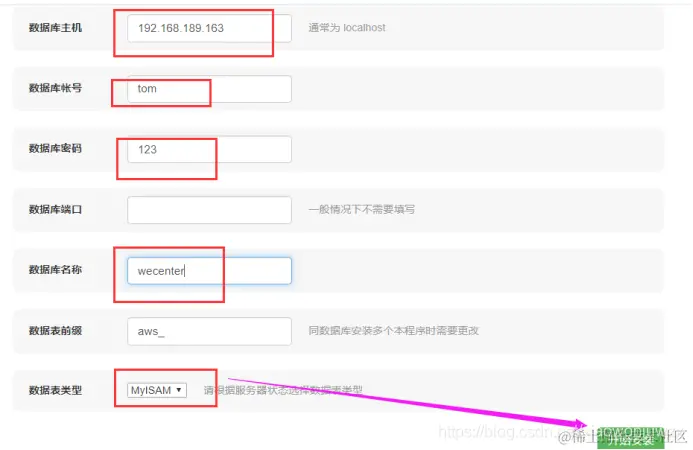The width and height of the screenshot is (693, 450).
Task: Click the hint 一般情况下不需要填写
Action: [x=362, y=210]
